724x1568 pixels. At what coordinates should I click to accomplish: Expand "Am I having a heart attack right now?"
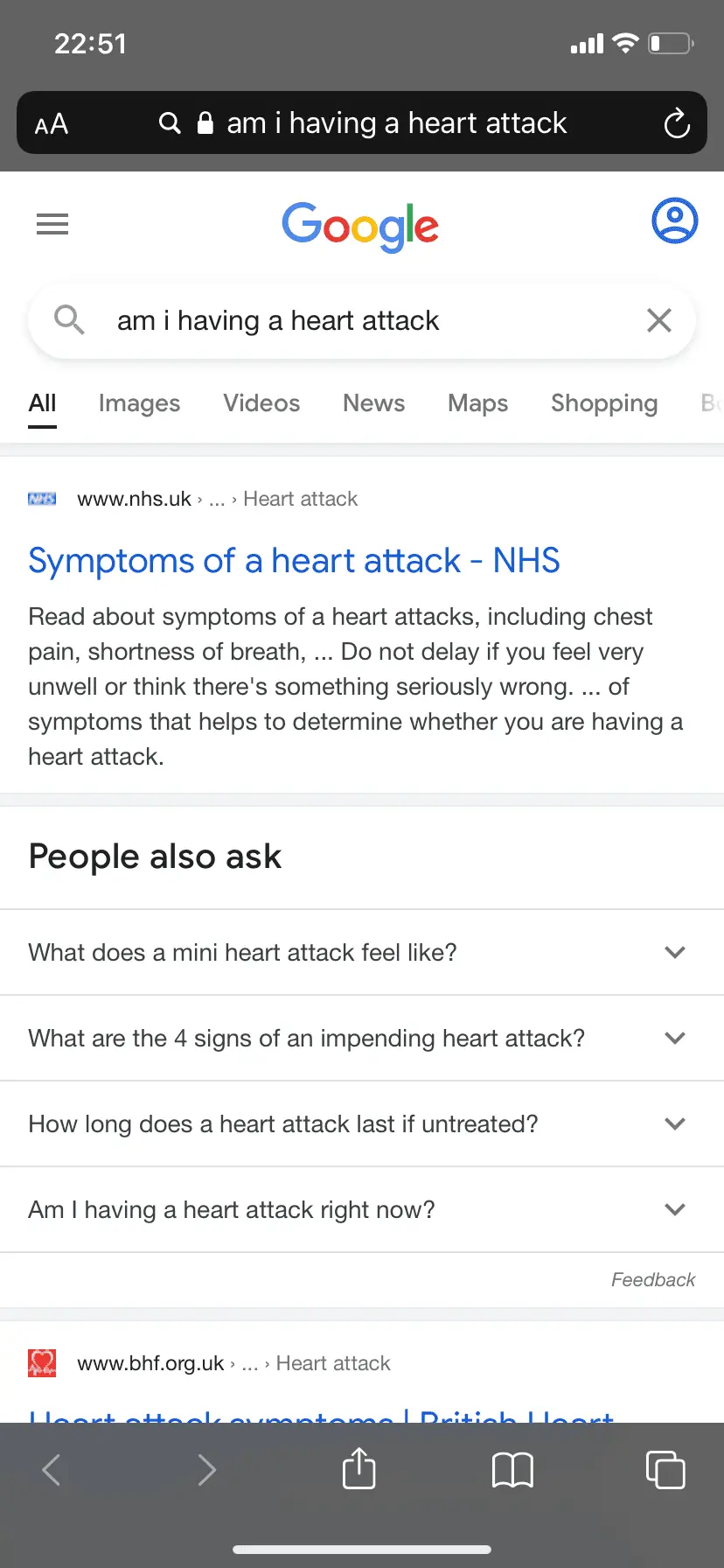(x=362, y=1209)
